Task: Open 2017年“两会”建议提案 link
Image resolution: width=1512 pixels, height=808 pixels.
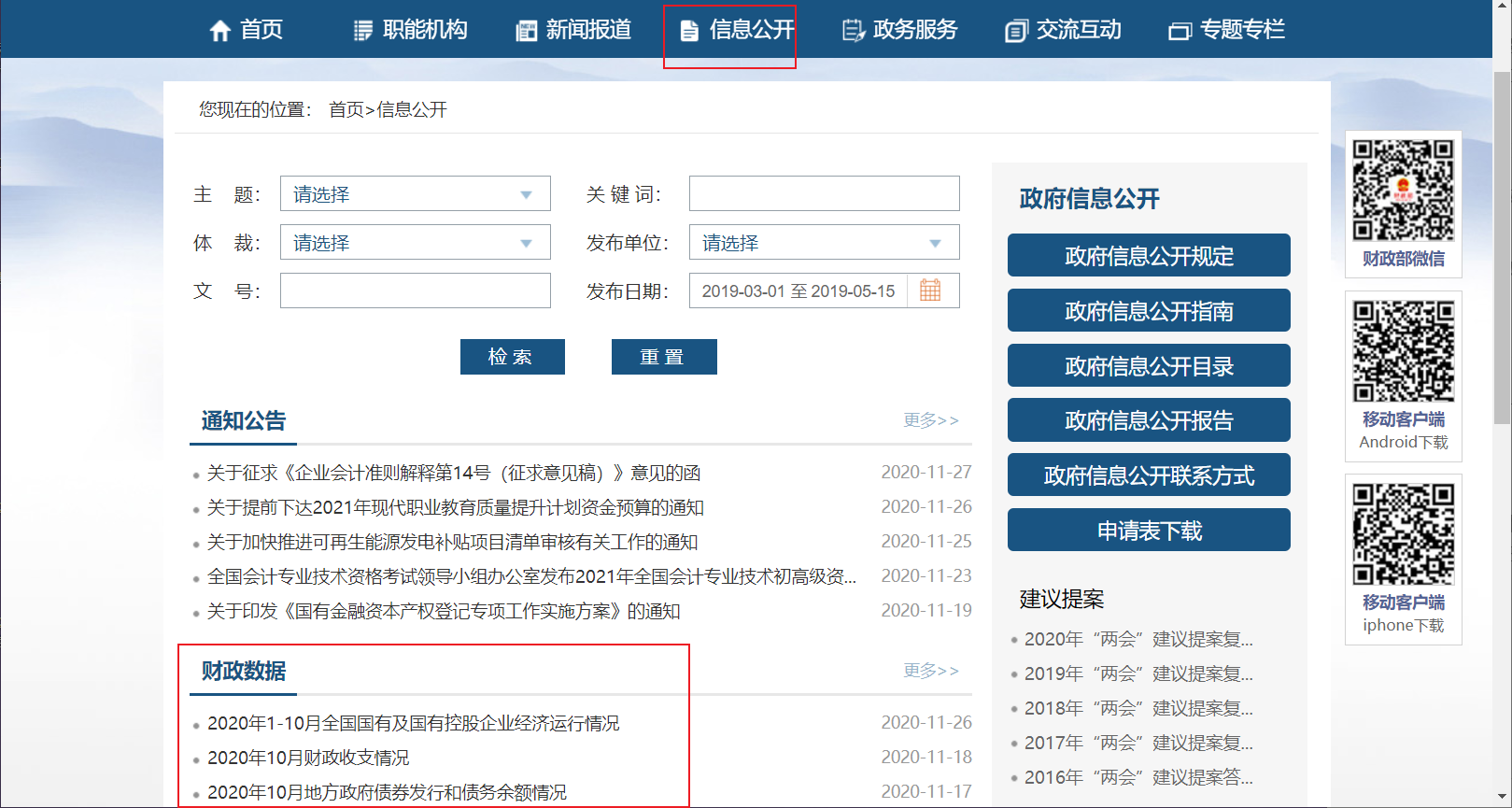Action: pos(1138,743)
